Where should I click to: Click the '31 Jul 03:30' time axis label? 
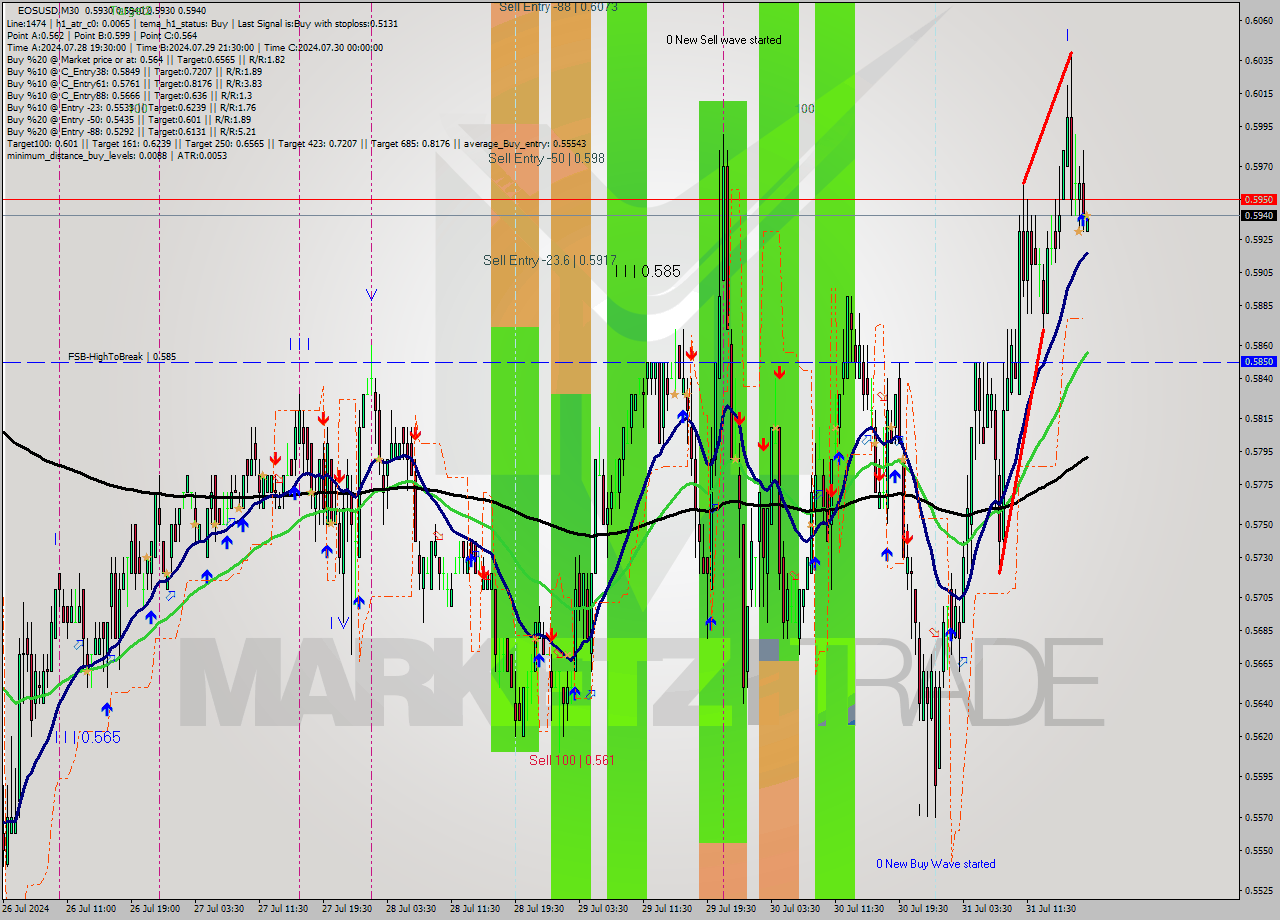[x=987, y=909]
